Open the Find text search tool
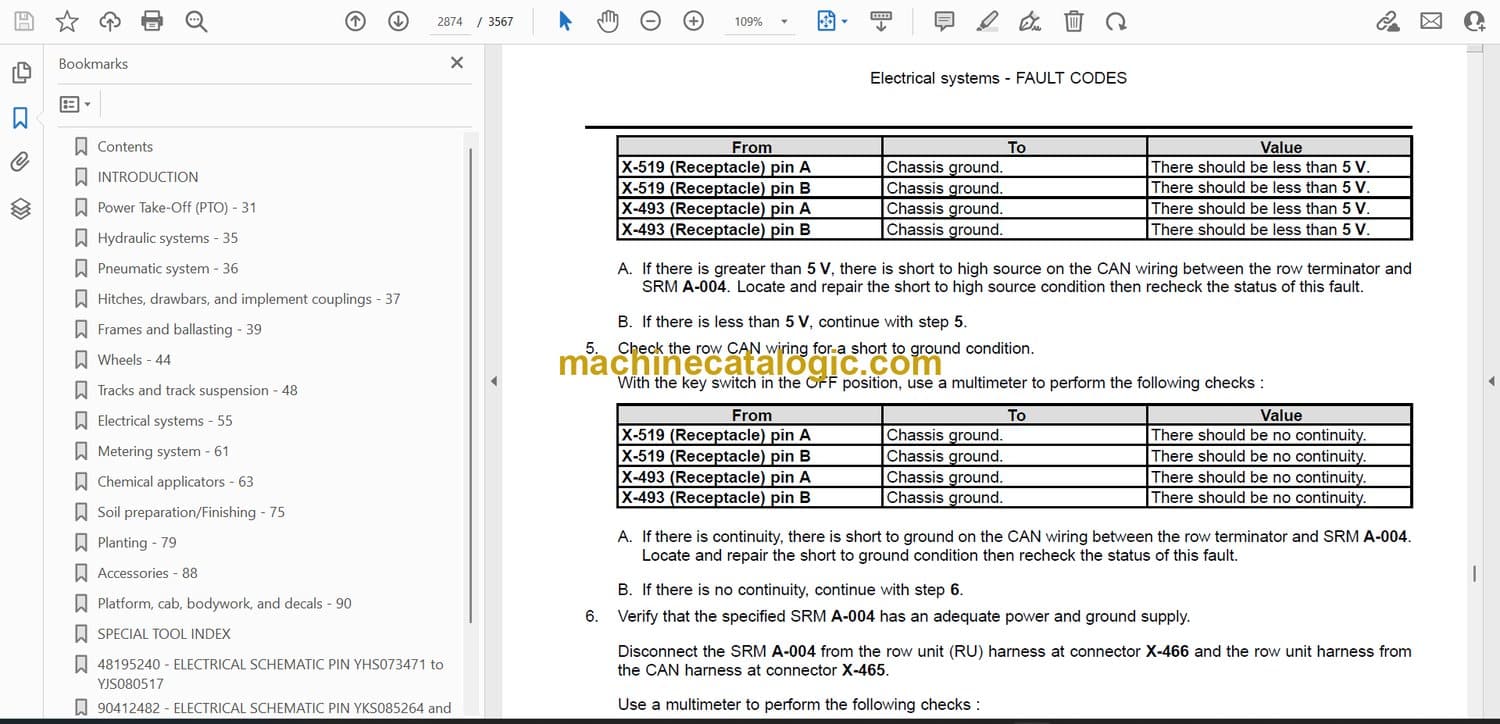Screen dimensions: 1500x724 (196, 21)
